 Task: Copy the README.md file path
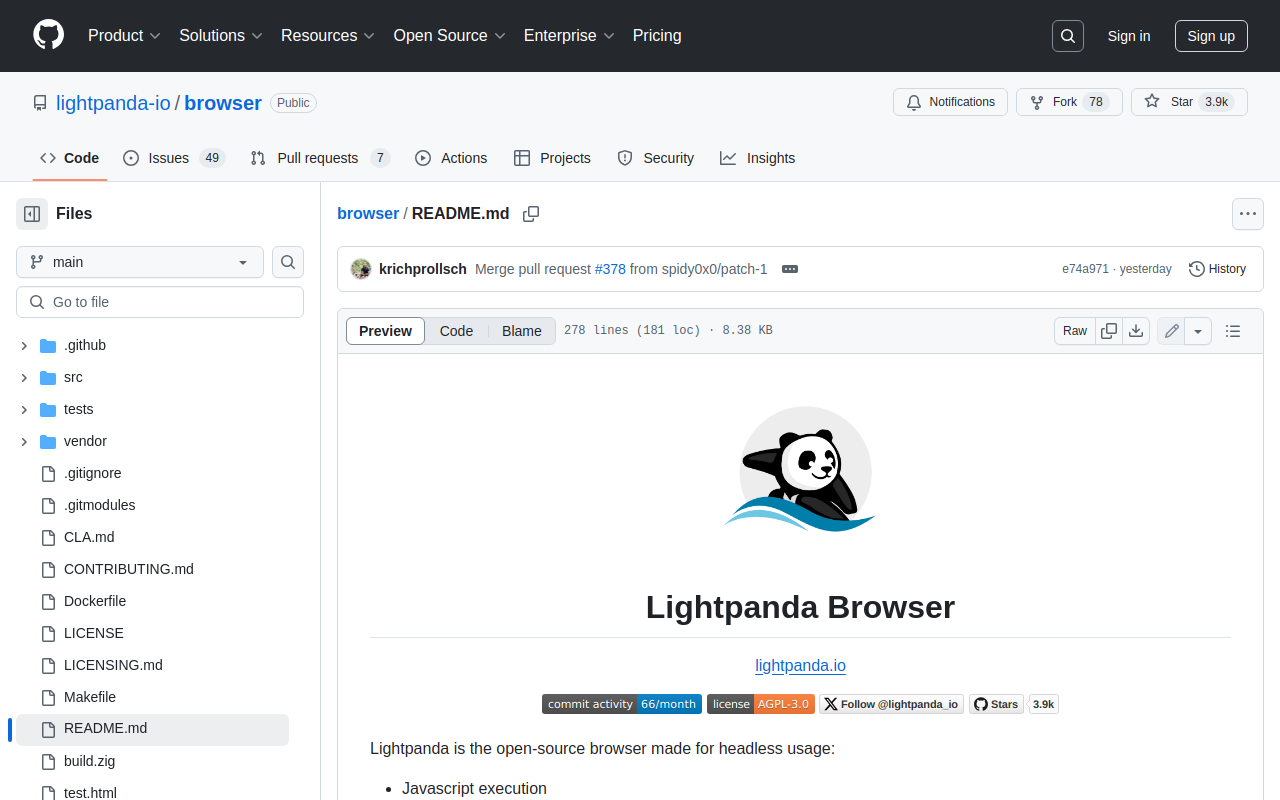pos(531,214)
